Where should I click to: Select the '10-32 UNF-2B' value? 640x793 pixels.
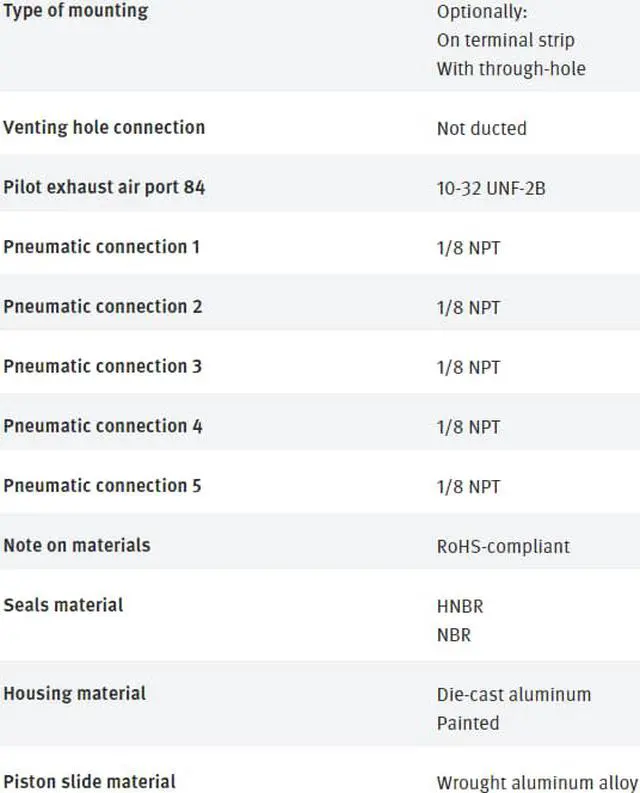pos(491,188)
